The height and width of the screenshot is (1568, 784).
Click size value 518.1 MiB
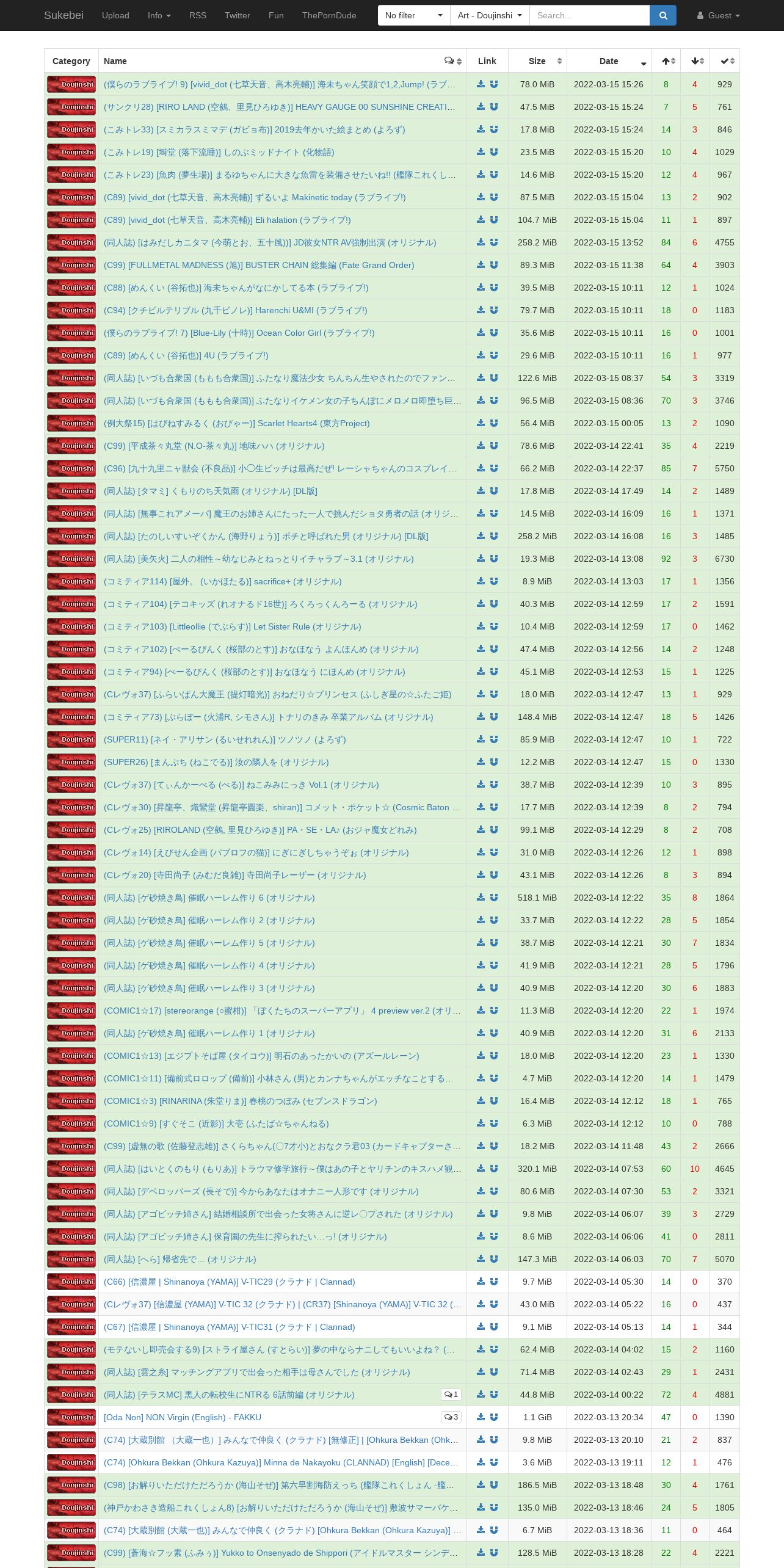pyautogui.click(x=537, y=898)
